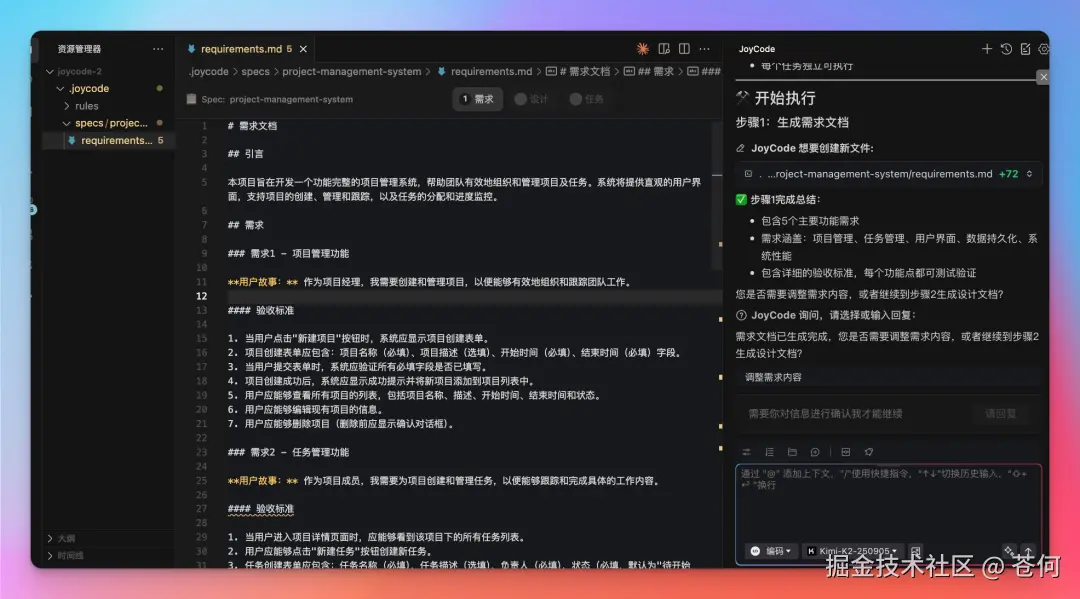Open JoyCode panel settings gear

(x=1044, y=48)
